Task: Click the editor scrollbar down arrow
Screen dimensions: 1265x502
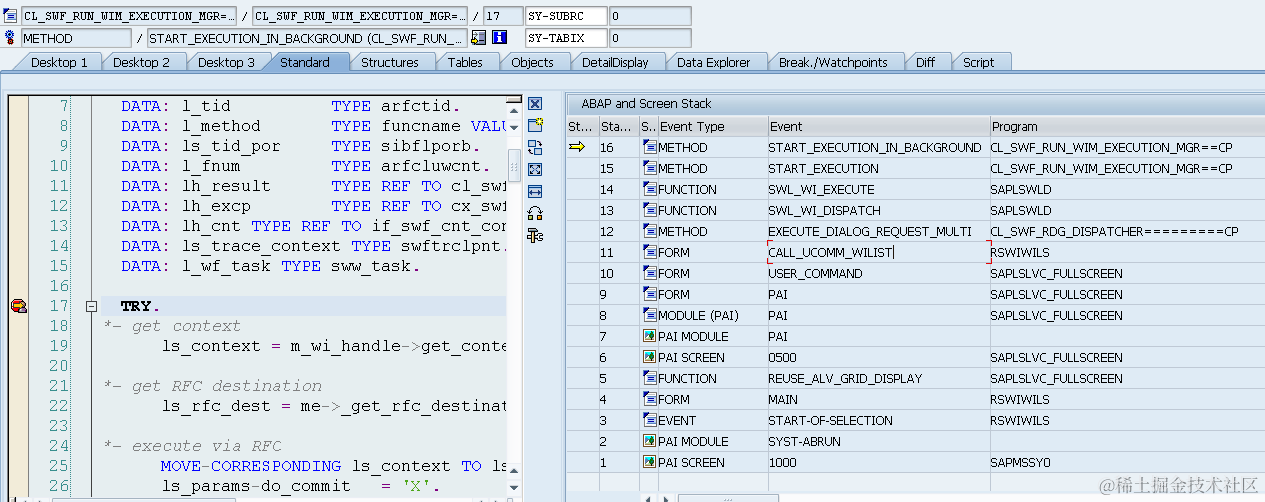Action: click(514, 487)
